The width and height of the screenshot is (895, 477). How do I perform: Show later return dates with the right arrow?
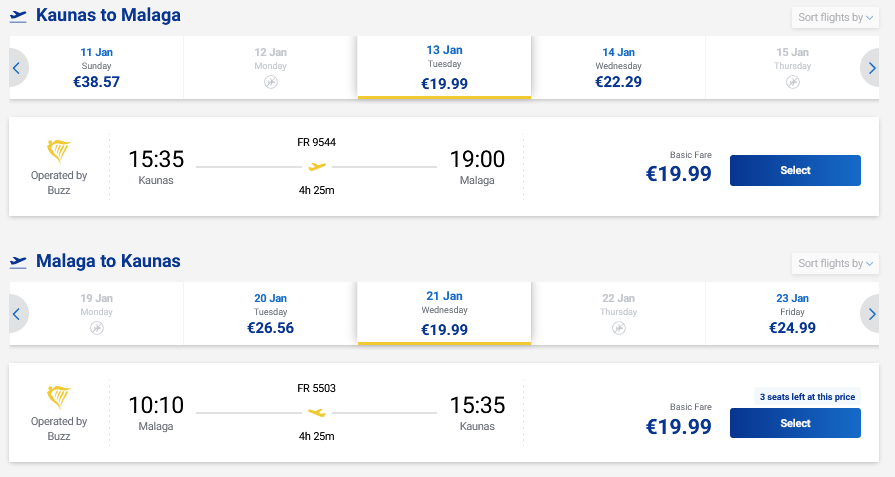click(x=874, y=314)
